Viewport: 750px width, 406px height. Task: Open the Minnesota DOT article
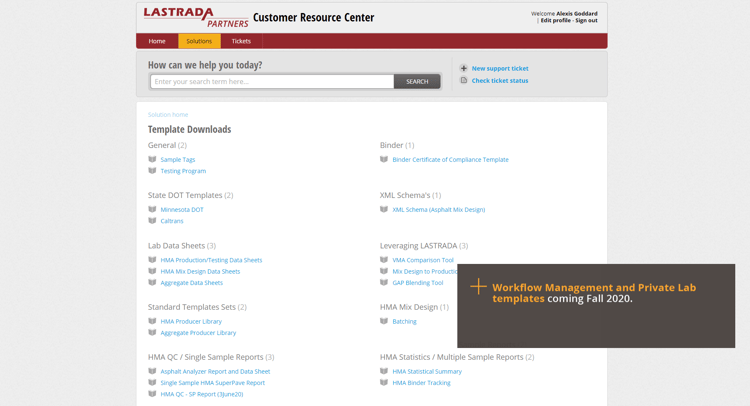tap(182, 210)
